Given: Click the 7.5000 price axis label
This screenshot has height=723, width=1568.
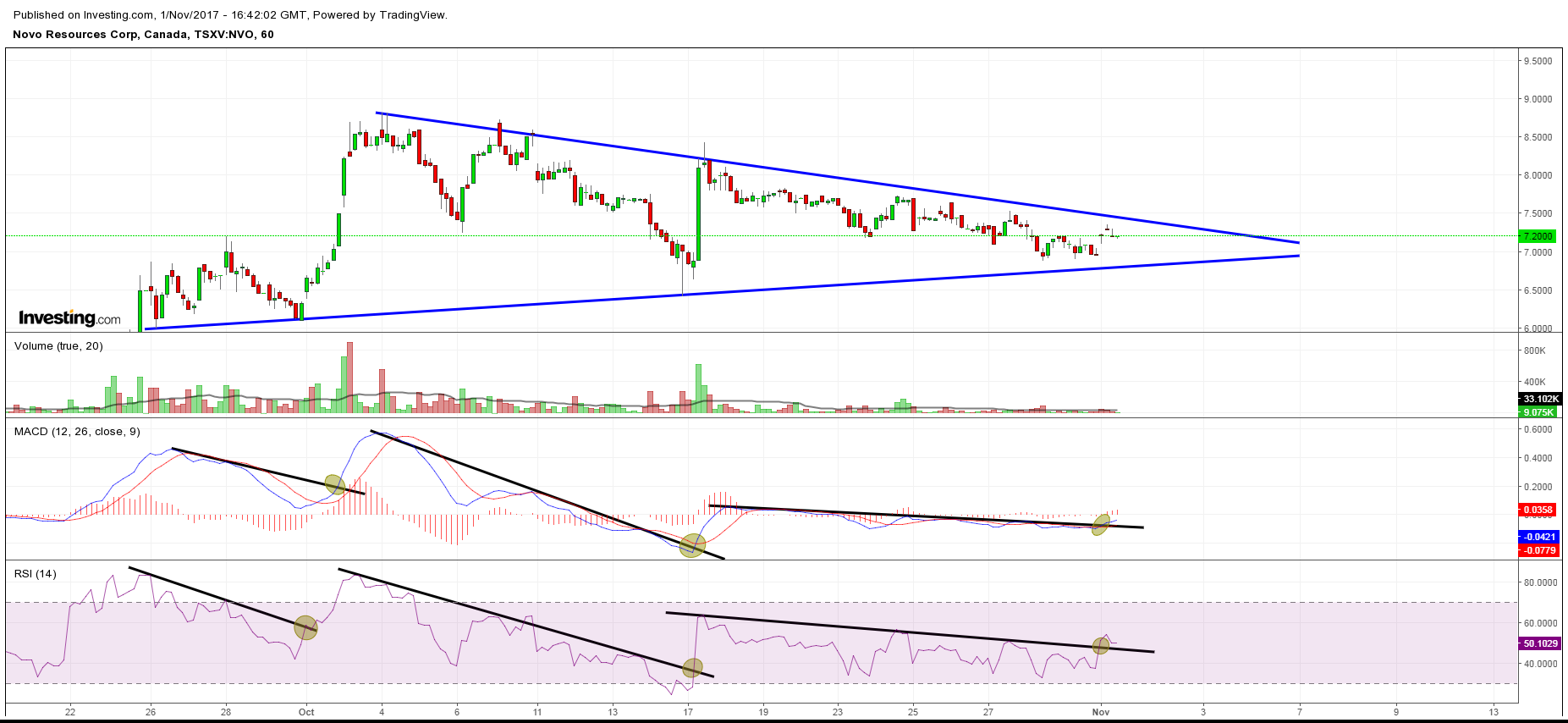Looking at the screenshot, I should point(1538,213).
